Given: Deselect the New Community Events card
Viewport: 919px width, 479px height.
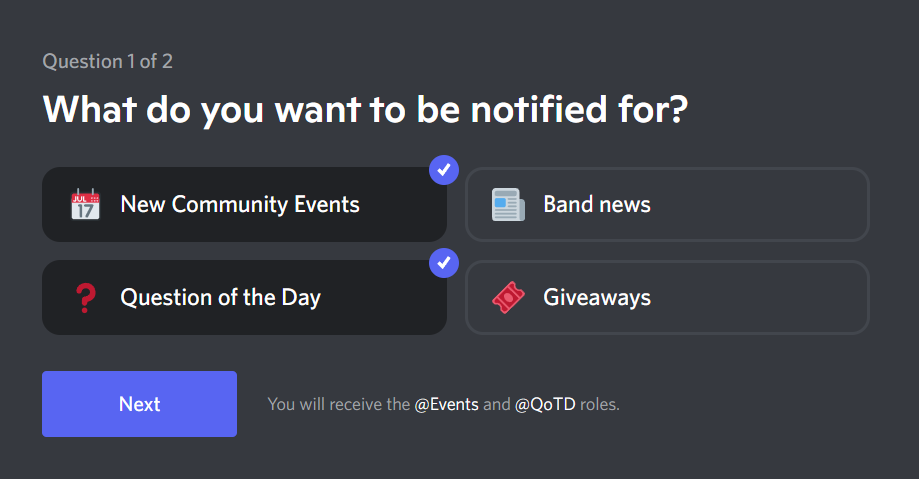Looking at the screenshot, I should click(244, 205).
